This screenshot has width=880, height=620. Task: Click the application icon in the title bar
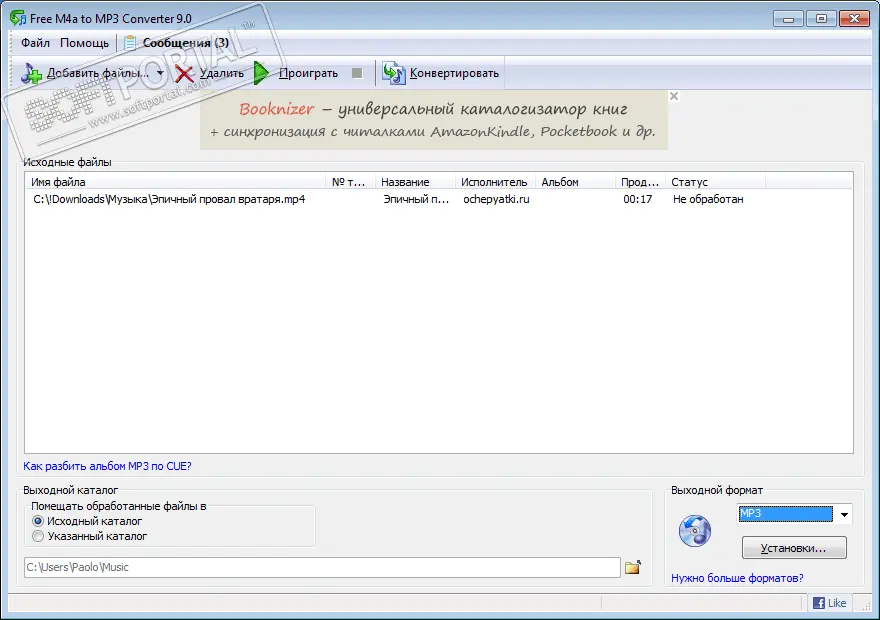point(18,18)
